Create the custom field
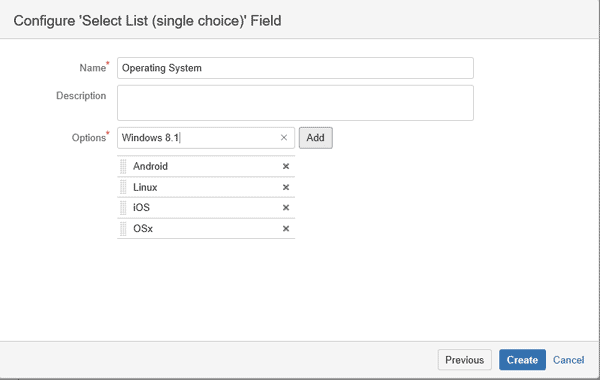This screenshot has height=380, width=600. point(522,360)
